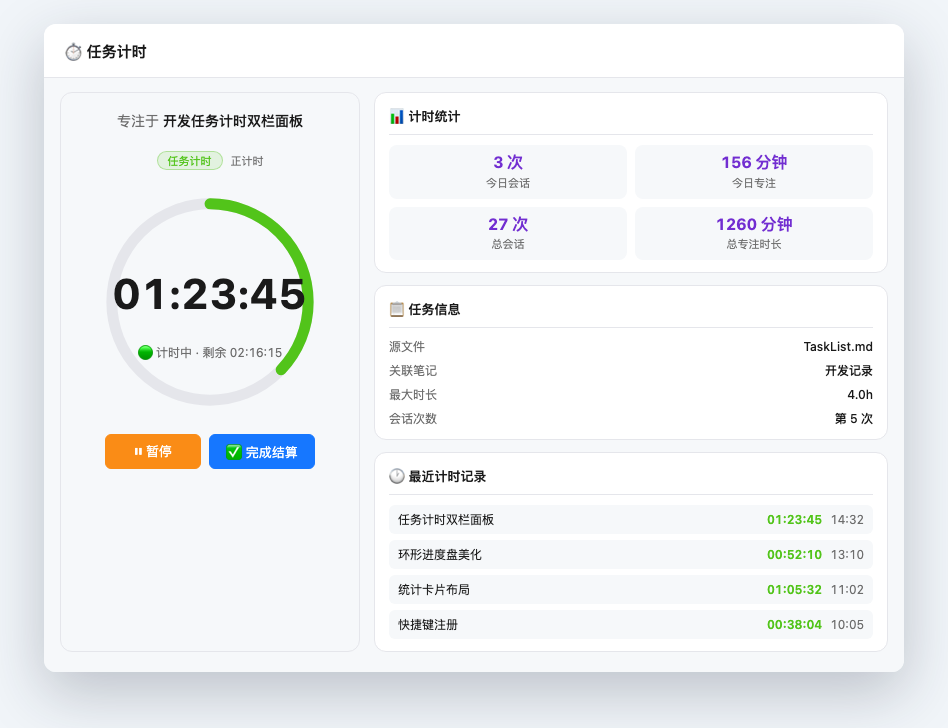Image resolution: width=948 pixels, height=728 pixels.
Task: Pause the timer with the 暂停 button
Action: coord(153,452)
